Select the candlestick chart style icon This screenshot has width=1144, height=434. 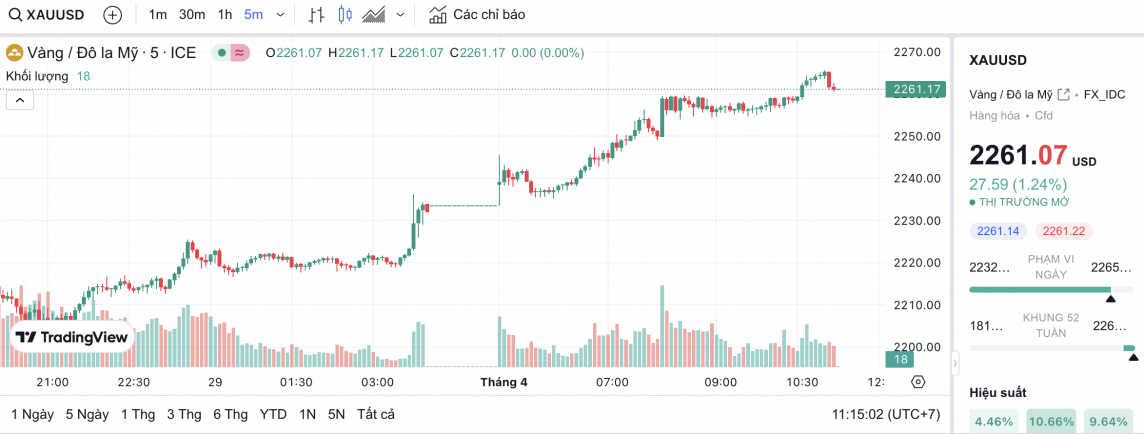(346, 15)
